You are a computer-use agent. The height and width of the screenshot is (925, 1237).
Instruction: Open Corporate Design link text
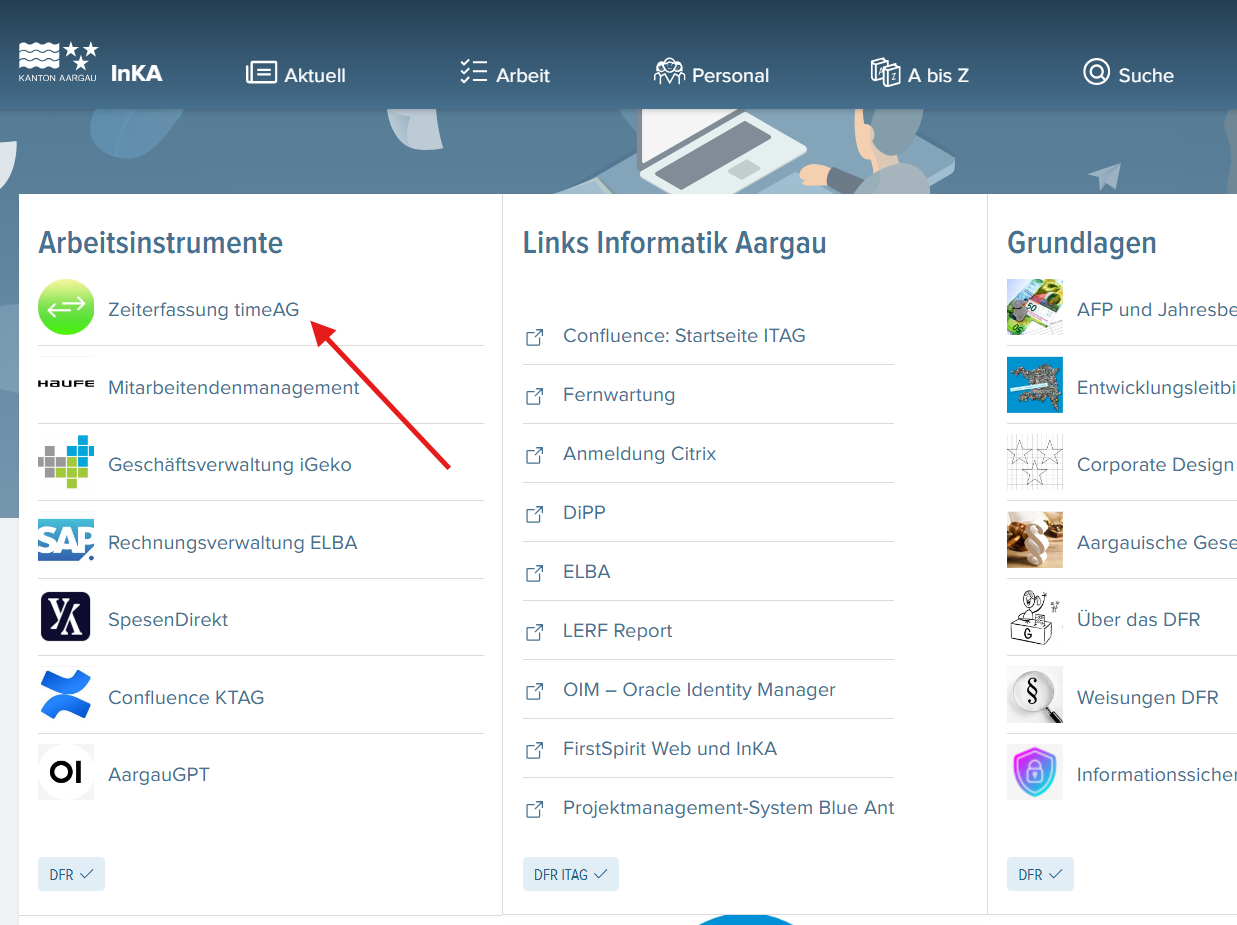click(x=1155, y=465)
